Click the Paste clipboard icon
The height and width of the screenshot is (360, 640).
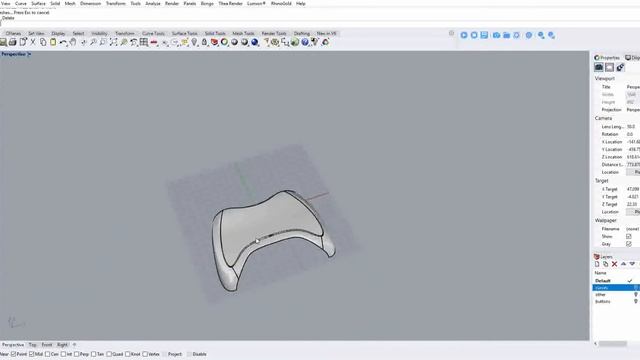point(53,42)
